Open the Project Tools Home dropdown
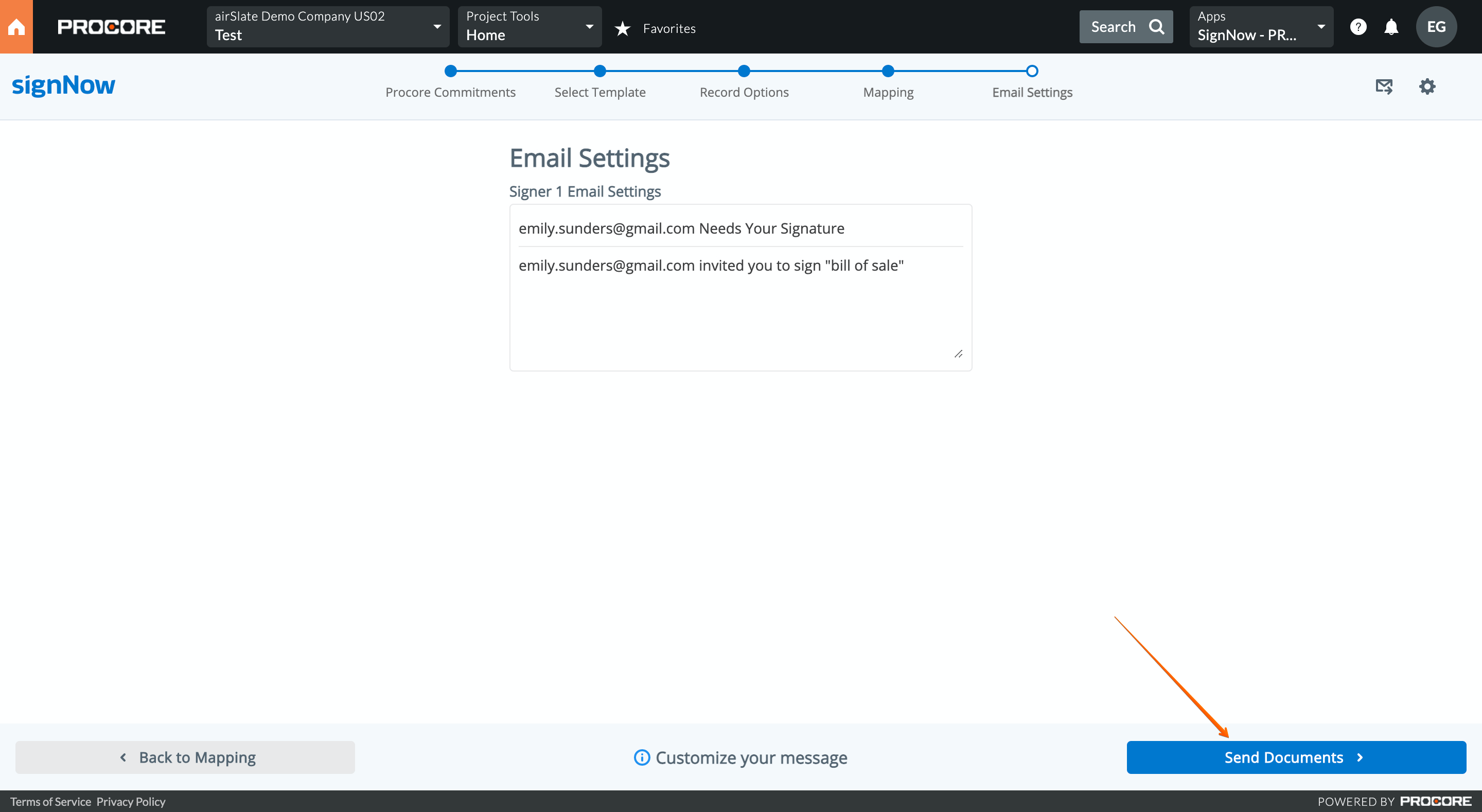1482x812 pixels. point(530,26)
